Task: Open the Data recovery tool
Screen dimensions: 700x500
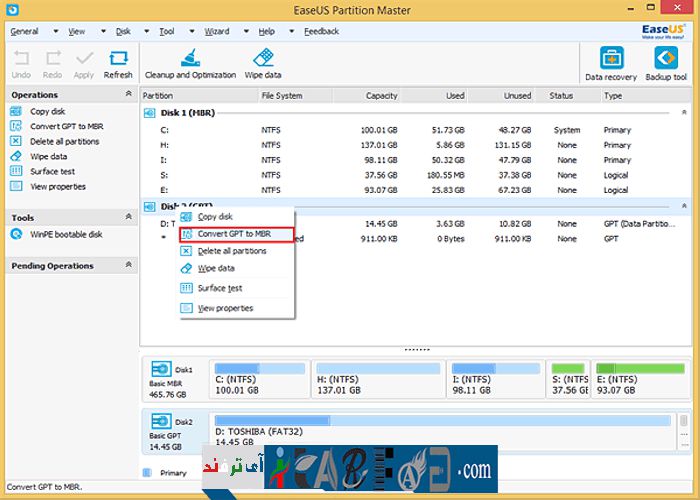Action: [x=610, y=64]
